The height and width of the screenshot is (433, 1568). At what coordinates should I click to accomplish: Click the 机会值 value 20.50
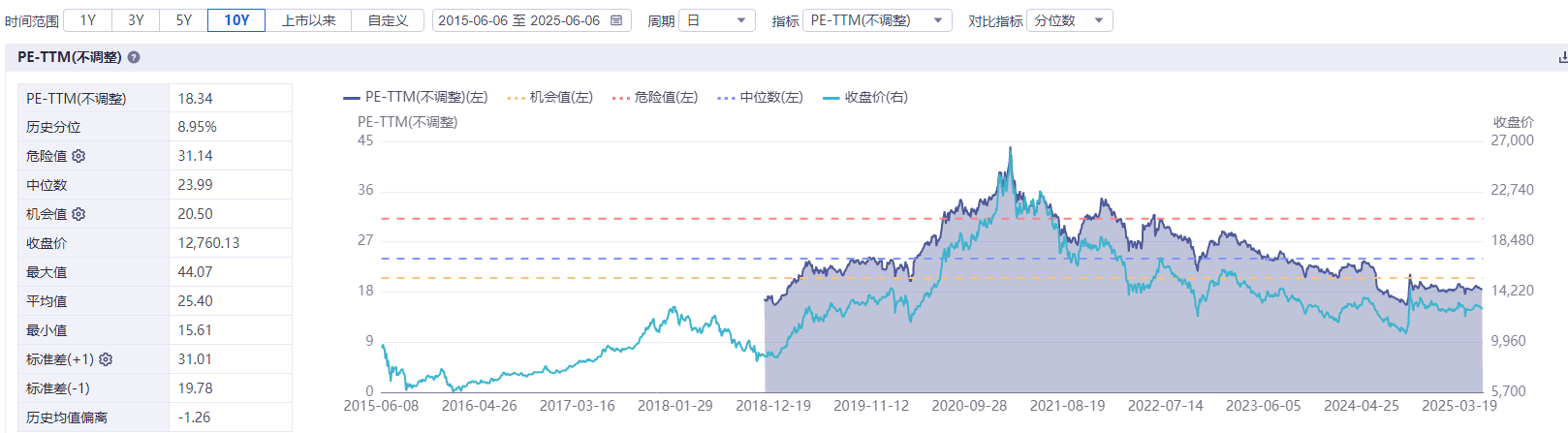[196, 214]
